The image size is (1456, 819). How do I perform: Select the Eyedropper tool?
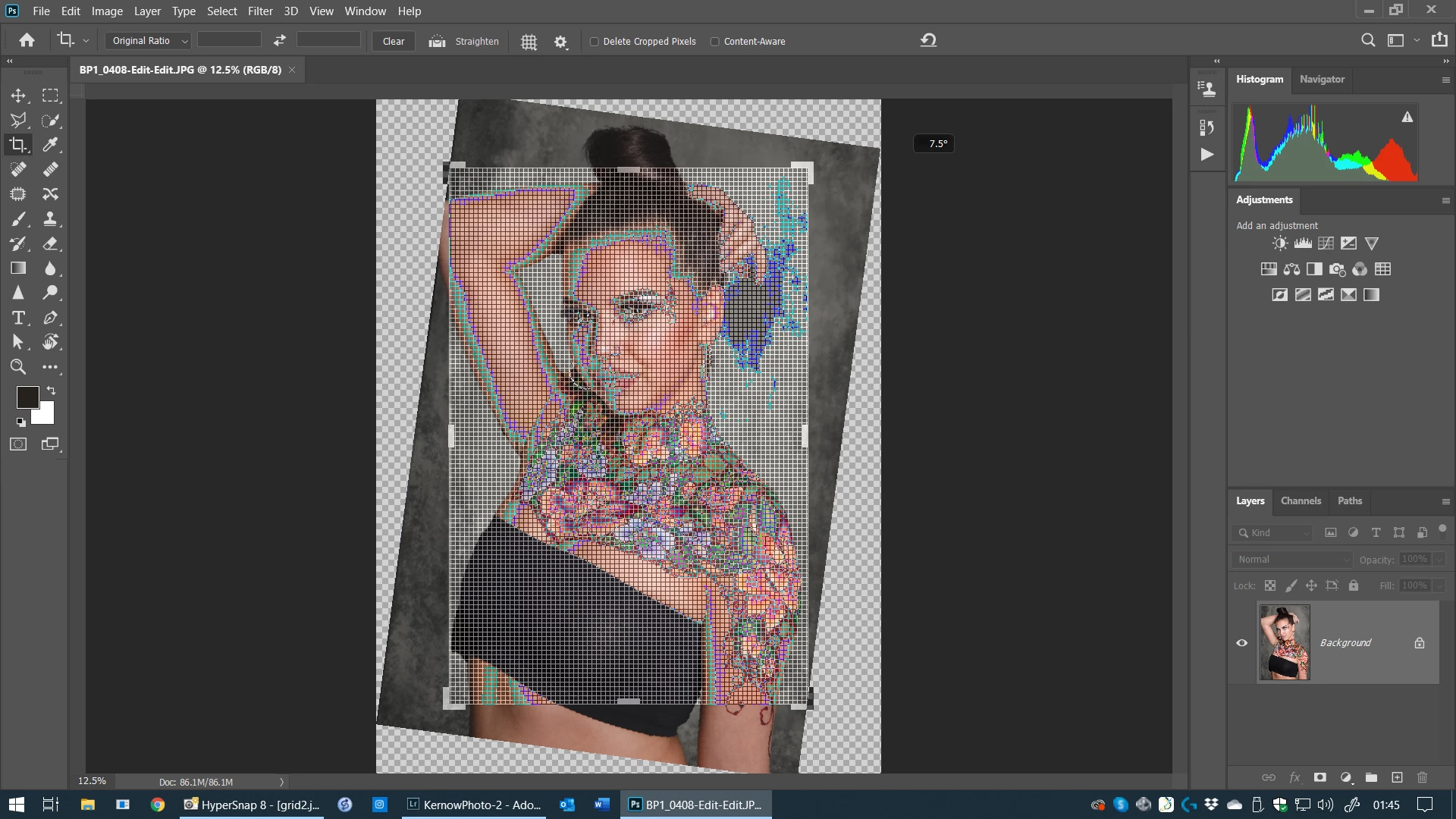[50, 145]
